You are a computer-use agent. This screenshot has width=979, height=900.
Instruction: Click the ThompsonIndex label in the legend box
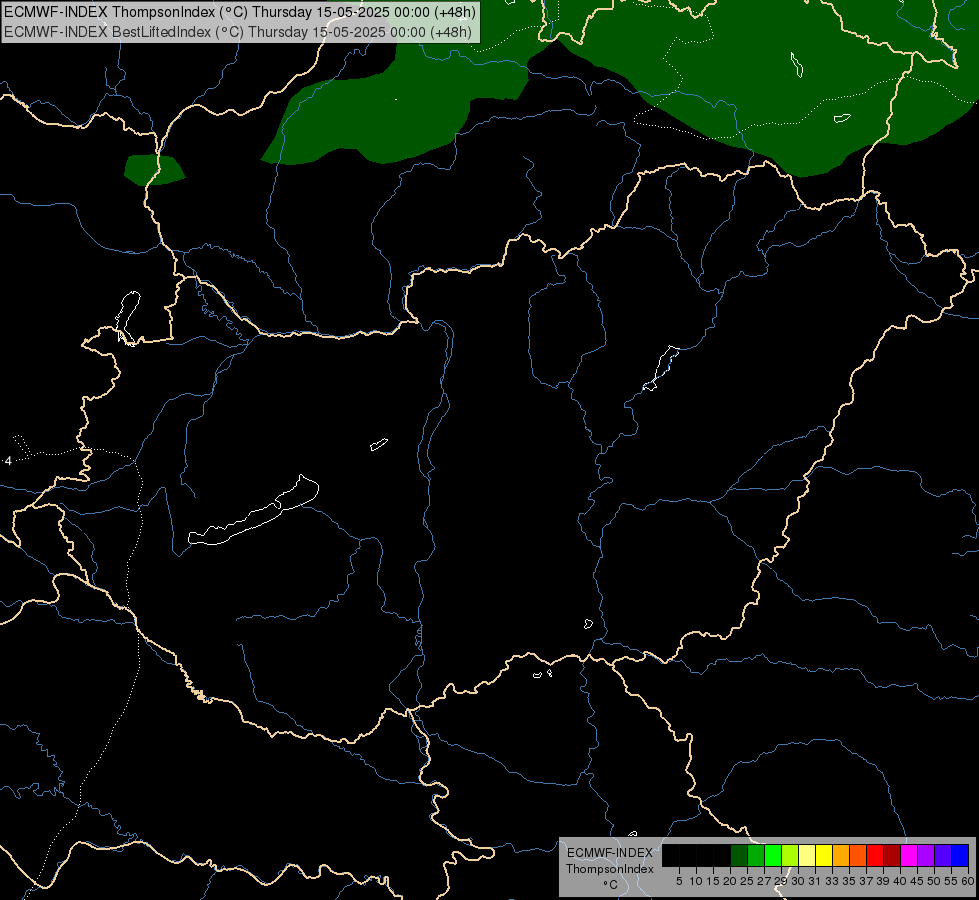pyautogui.click(x=609, y=869)
